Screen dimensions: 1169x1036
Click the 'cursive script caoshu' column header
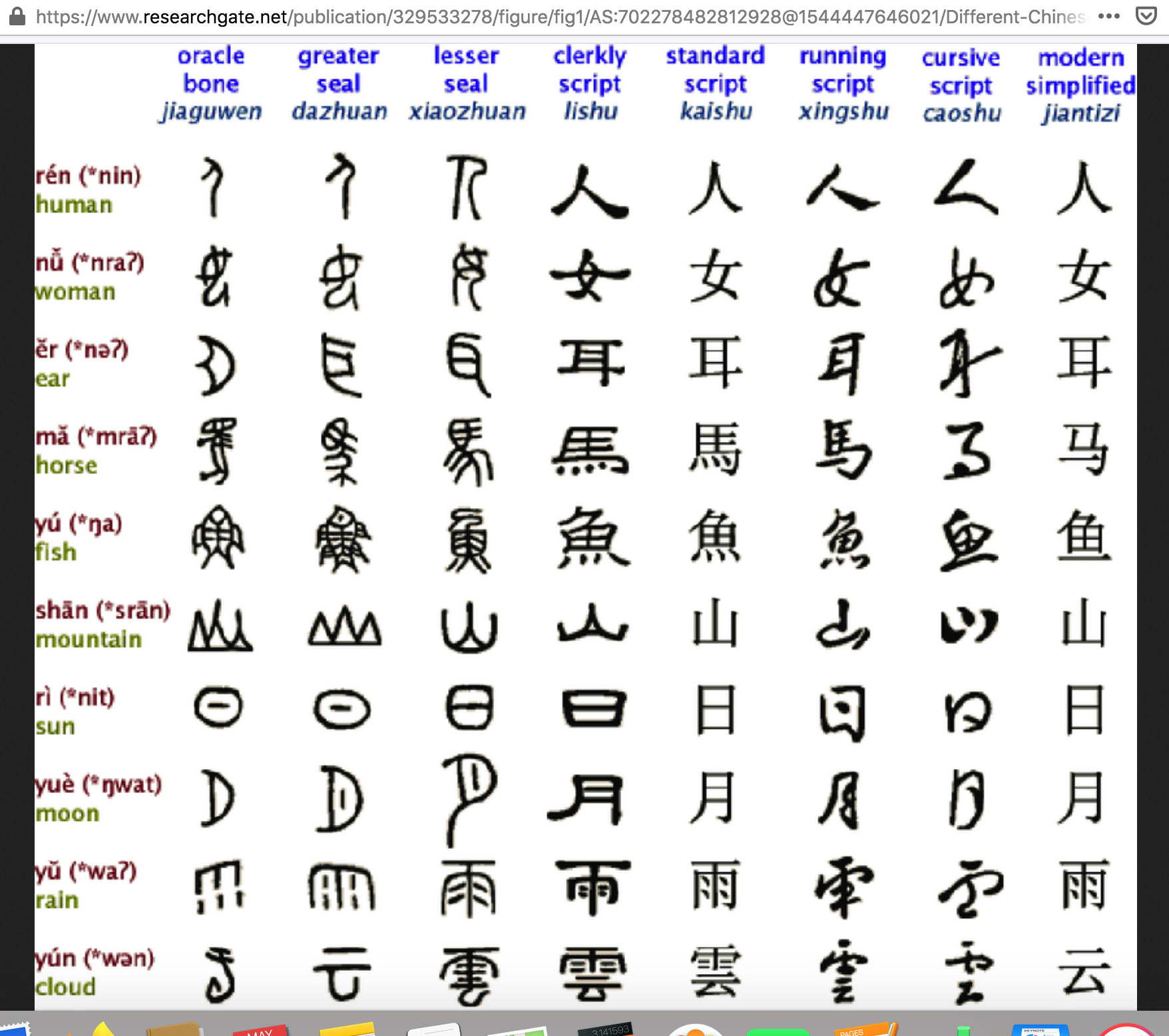(x=961, y=86)
